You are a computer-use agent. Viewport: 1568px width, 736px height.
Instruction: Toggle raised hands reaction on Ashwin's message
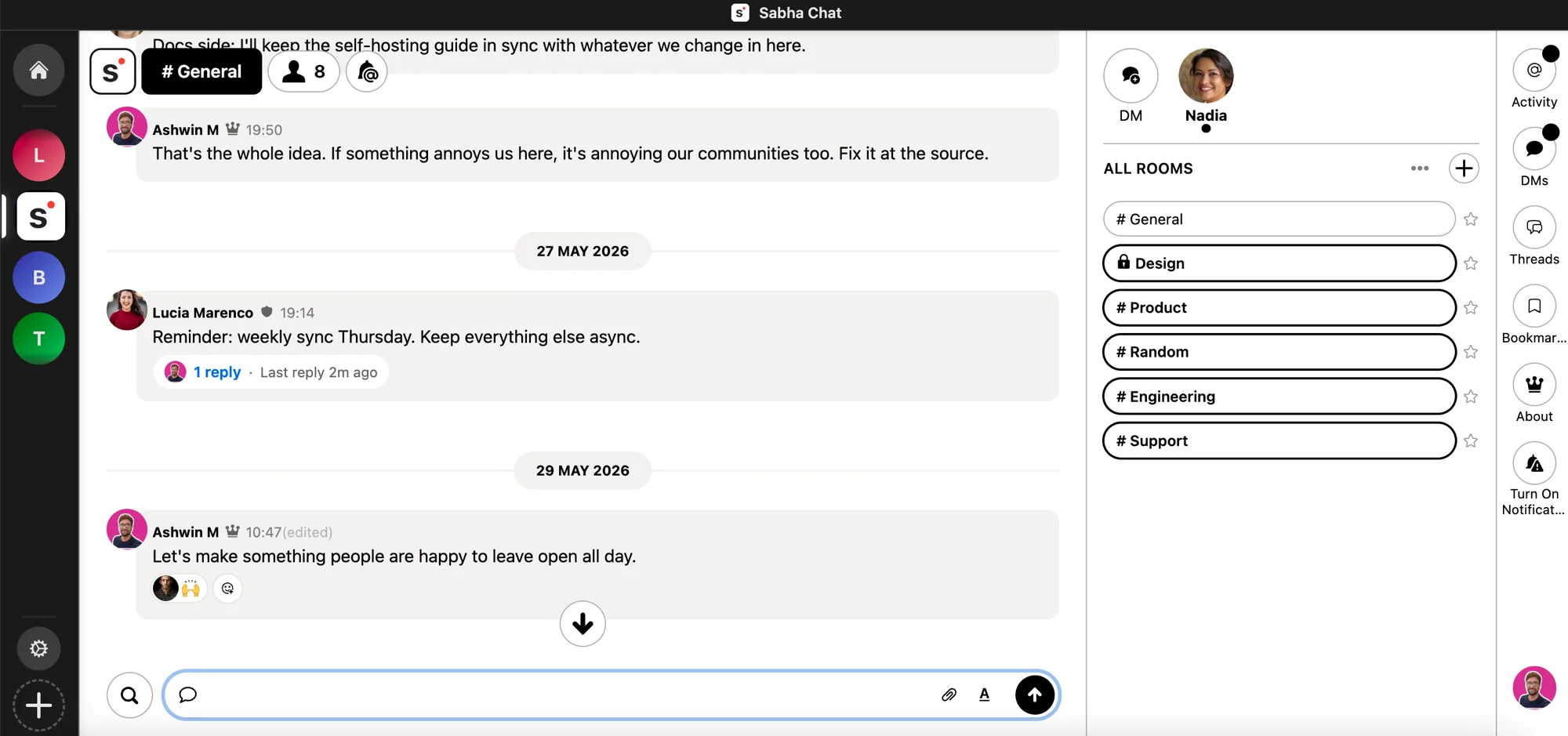pyautogui.click(x=180, y=589)
